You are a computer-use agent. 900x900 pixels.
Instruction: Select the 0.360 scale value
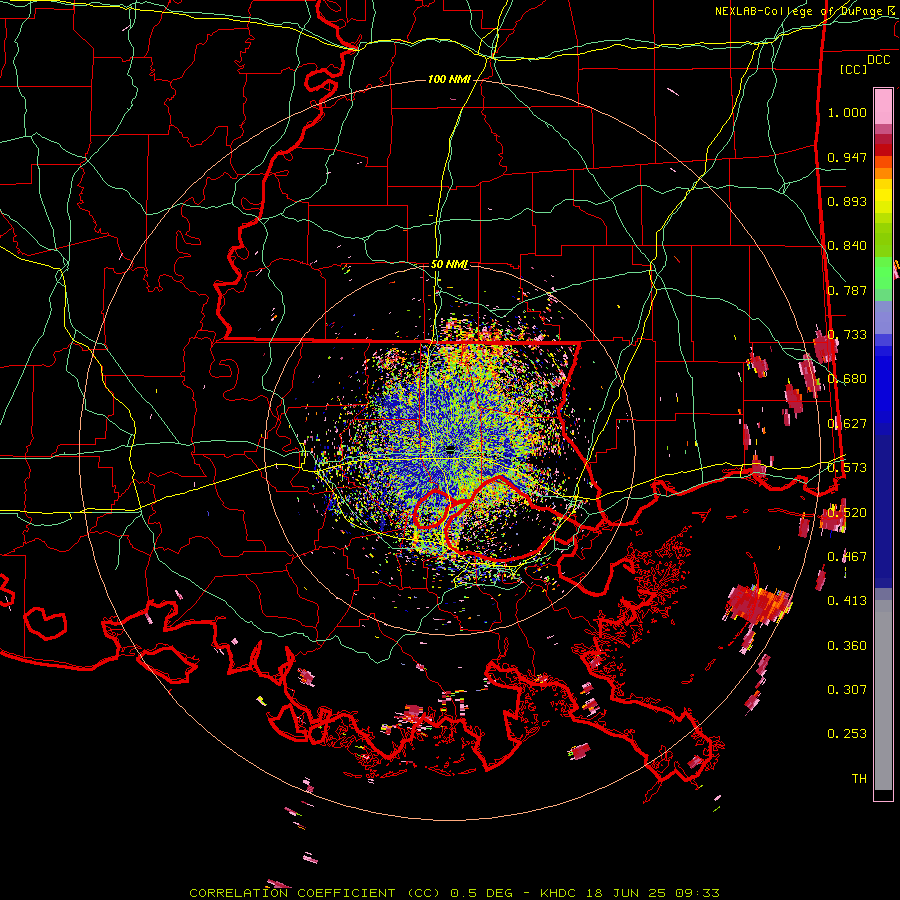click(x=847, y=646)
